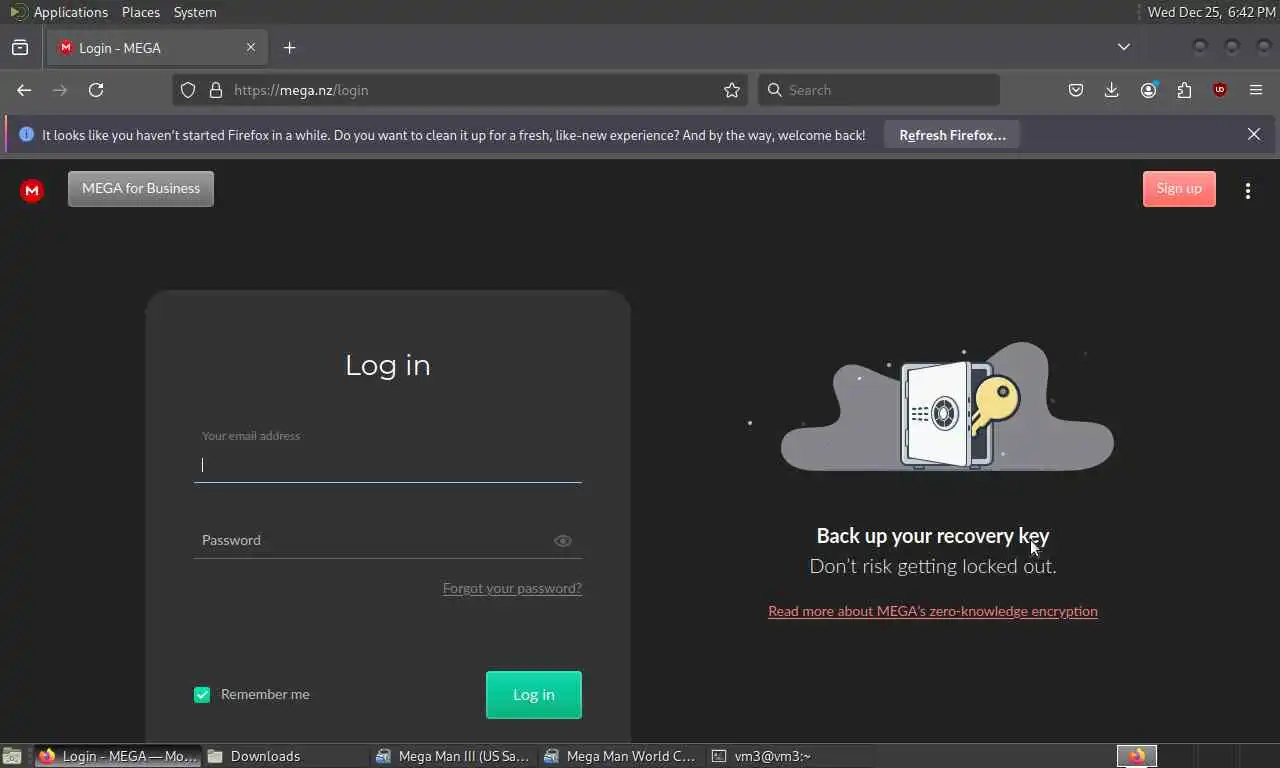
Task: Switch to Login - MEGA Firefox taskbar entry
Action: (x=118, y=756)
